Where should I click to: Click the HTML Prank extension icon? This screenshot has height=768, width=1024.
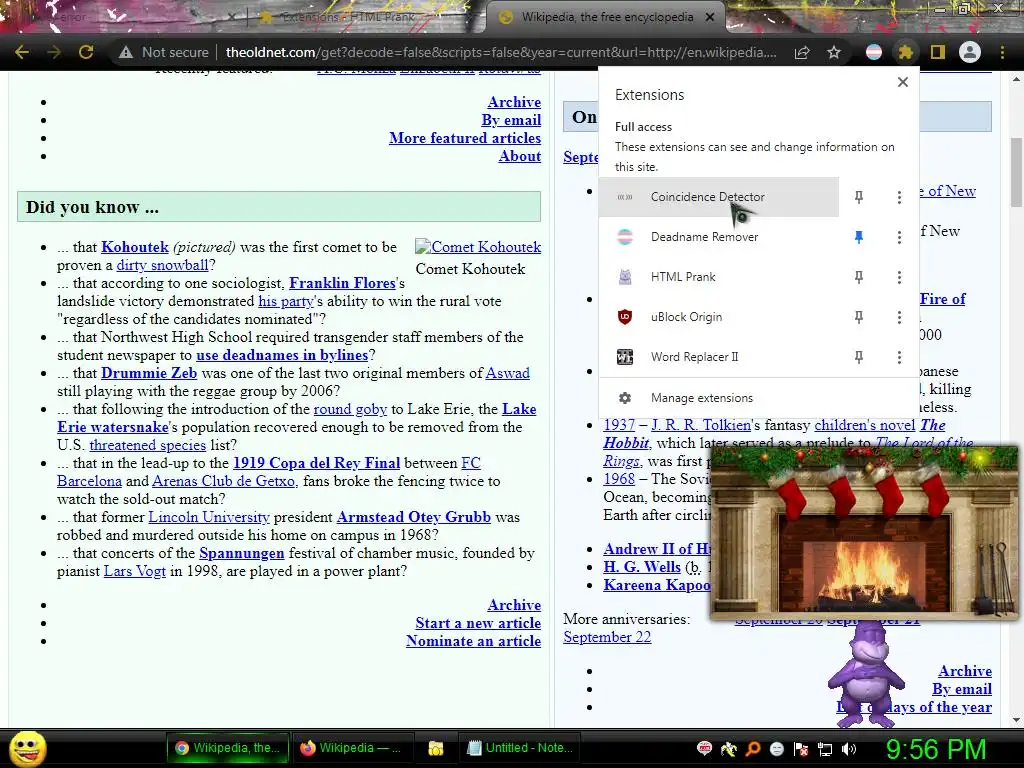(x=625, y=277)
